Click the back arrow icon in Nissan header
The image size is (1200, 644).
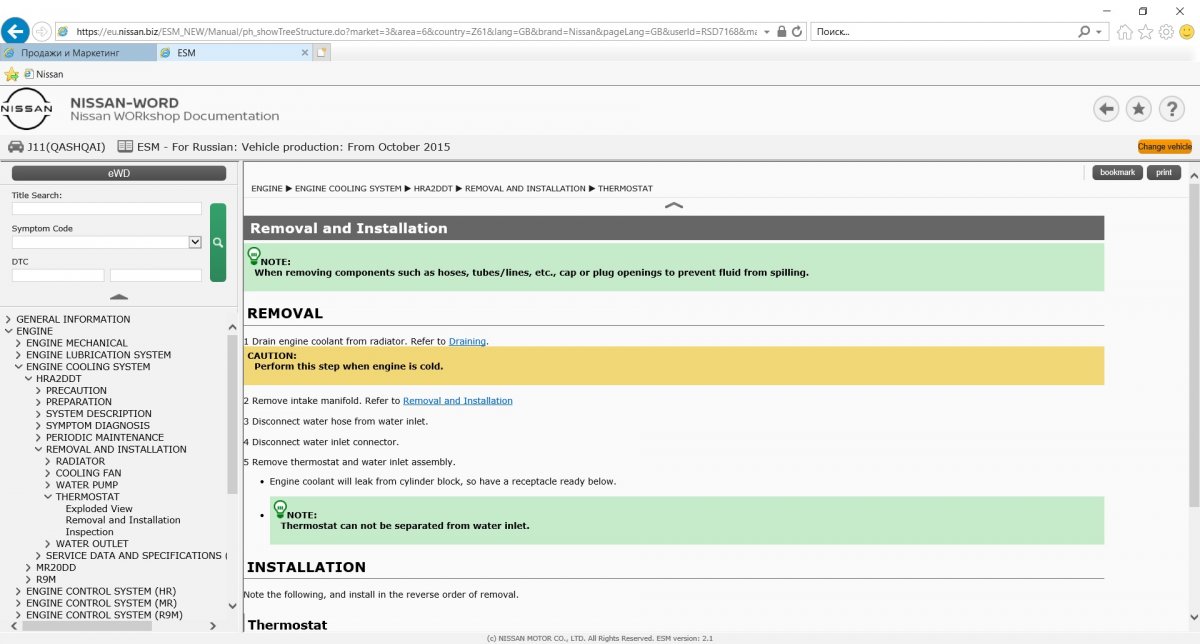(1106, 109)
